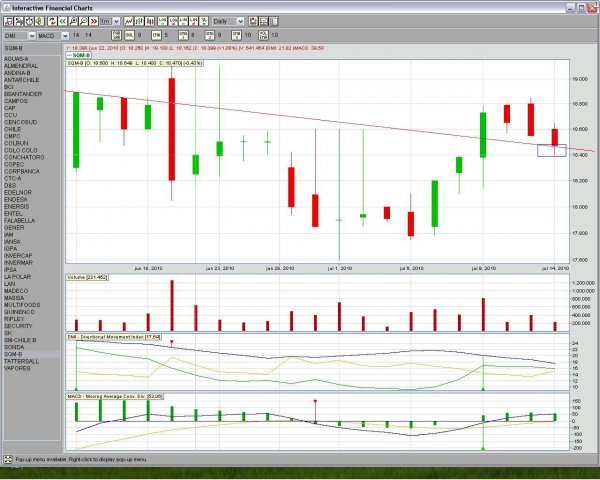Screen dimensions: 600x480
Task: Click LOG scale icon beside the candlestick icon
Action: point(163,21)
